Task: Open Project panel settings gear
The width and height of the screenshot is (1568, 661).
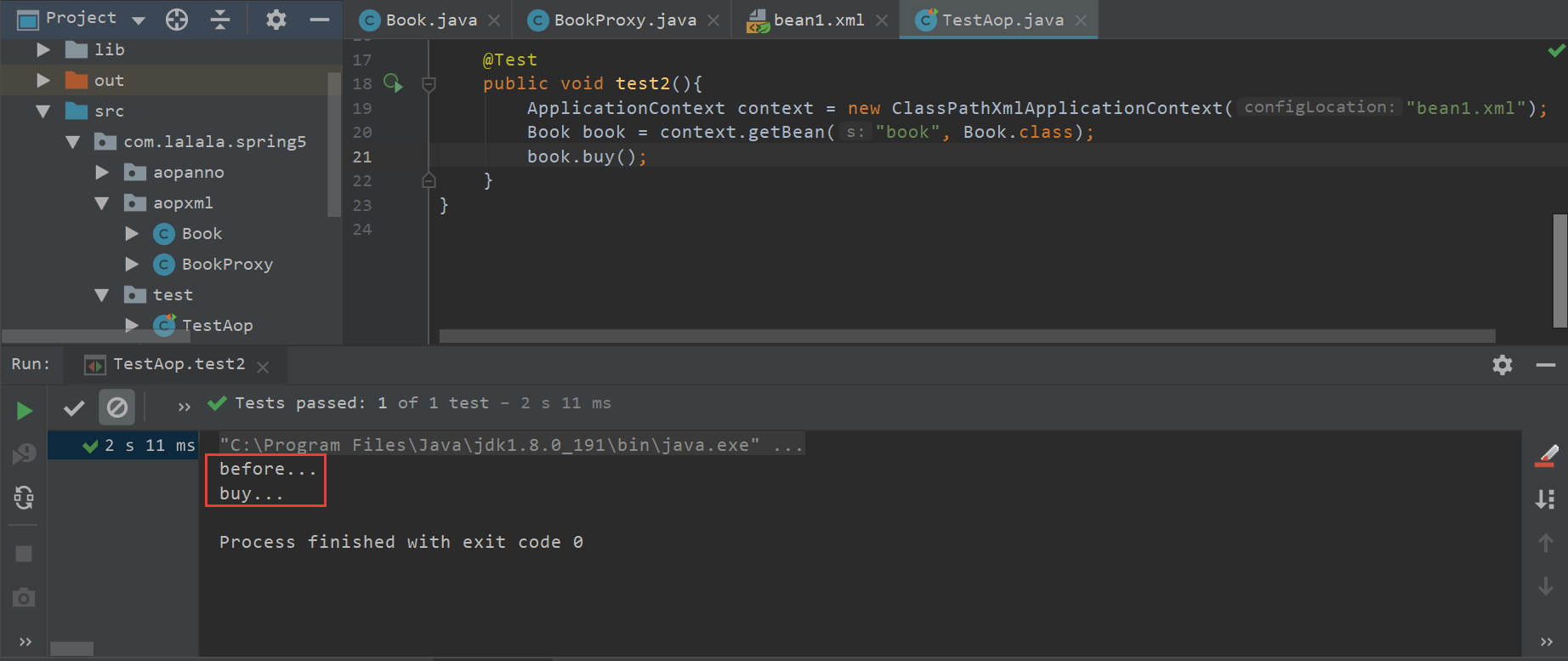Action: (276, 20)
